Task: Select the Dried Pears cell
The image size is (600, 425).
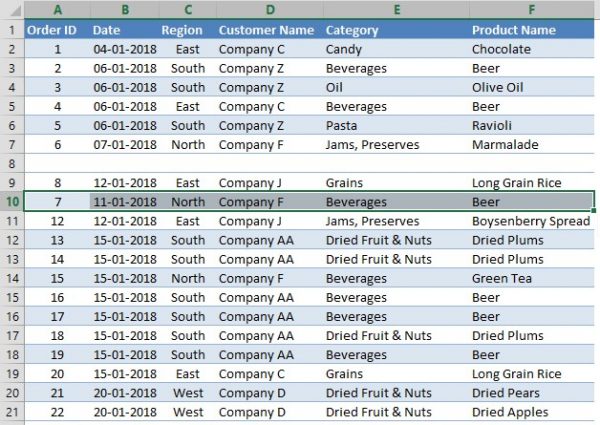Action: tap(532, 393)
